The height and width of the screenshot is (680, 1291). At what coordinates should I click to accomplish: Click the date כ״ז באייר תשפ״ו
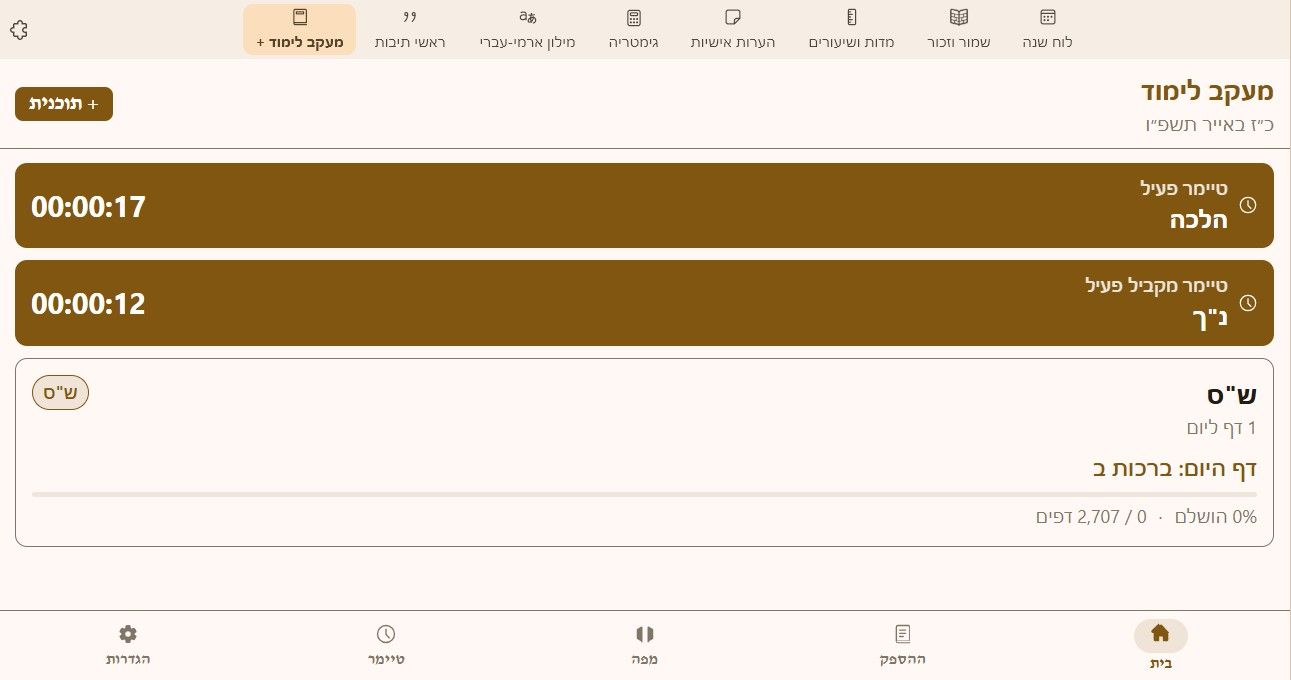[1210, 125]
